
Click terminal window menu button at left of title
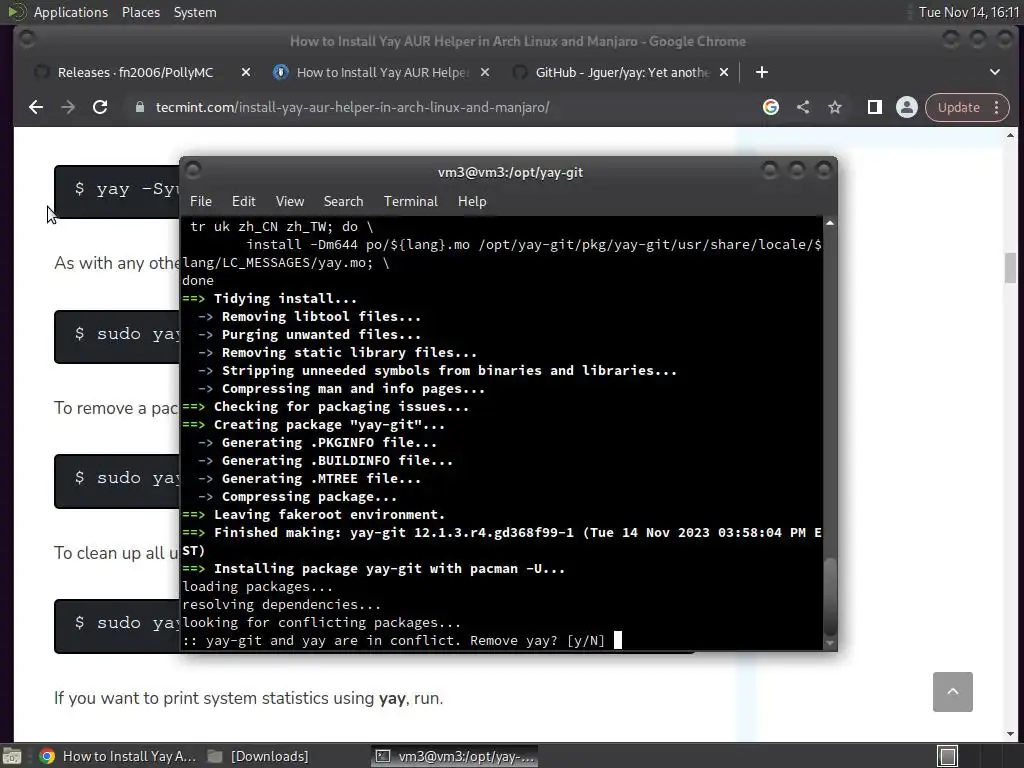point(193,171)
